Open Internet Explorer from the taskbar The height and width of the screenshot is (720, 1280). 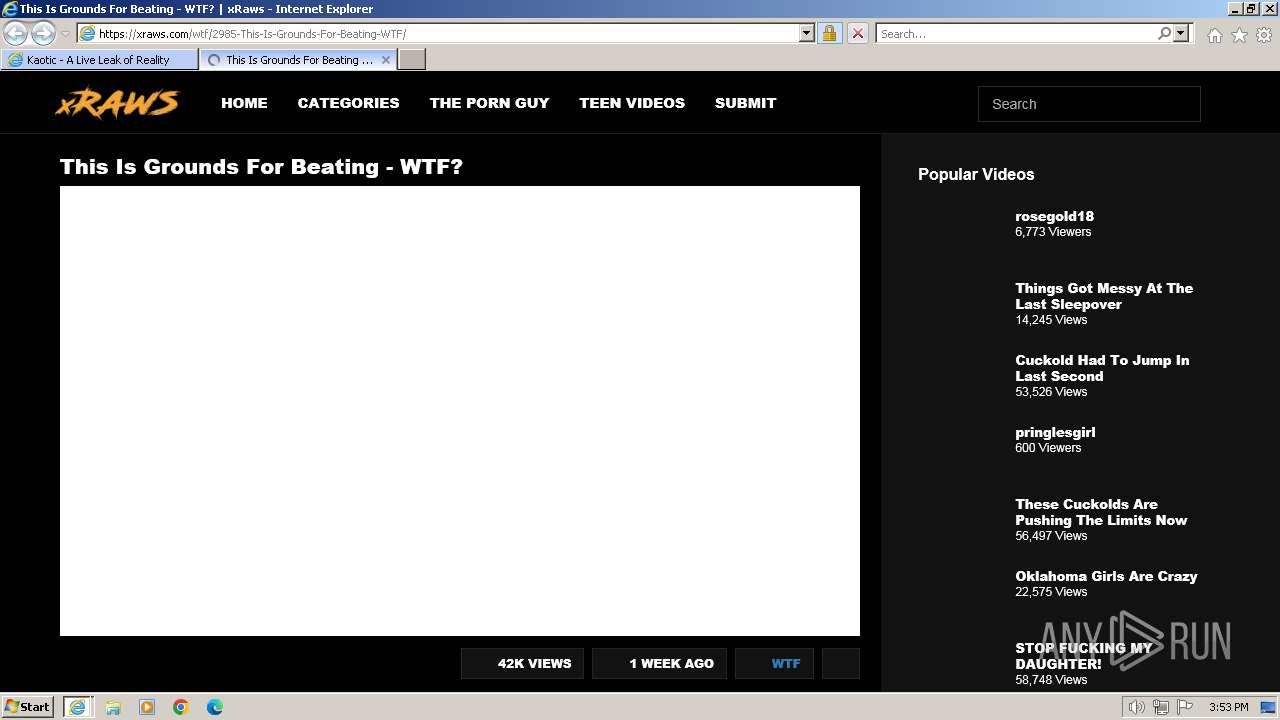point(77,707)
